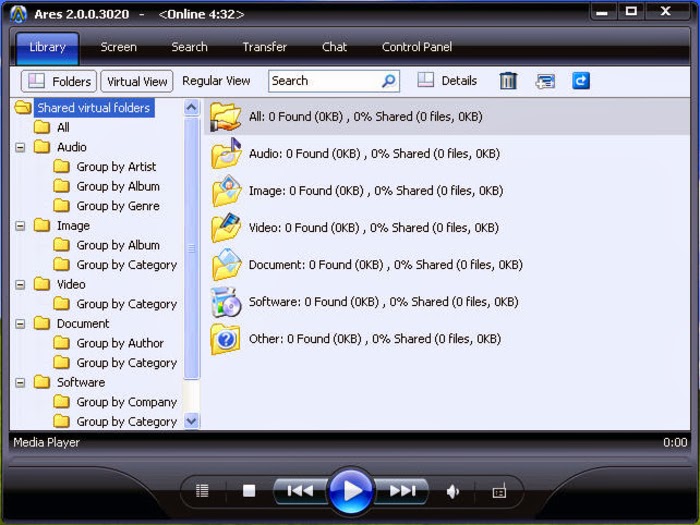Viewport: 700px width, 525px height.
Task: Select the Video folder film icon in list
Action: coord(226,228)
